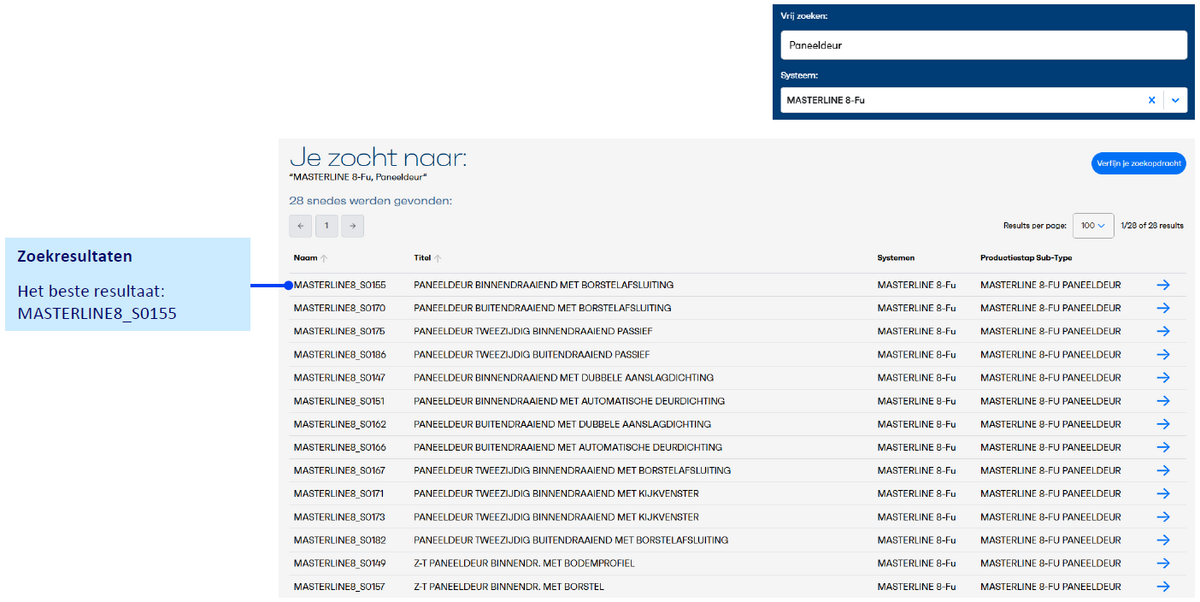Open the arrow for MASTERLINE8_S0175 row
Image resolution: width=1200 pixels, height=602 pixels.
[x=1162, y=331]
